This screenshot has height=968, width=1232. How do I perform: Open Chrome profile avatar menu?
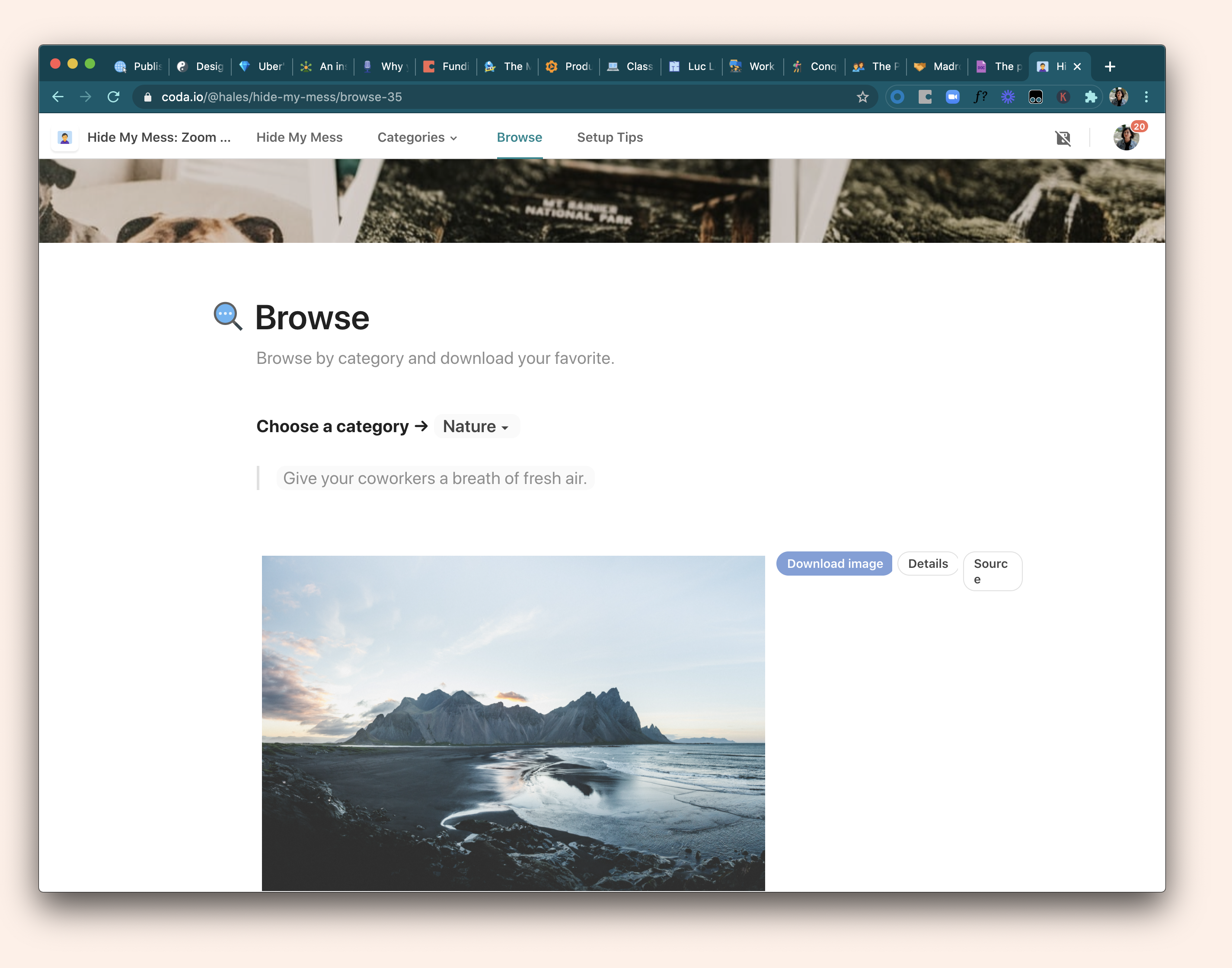click(x=1118, y=97)
